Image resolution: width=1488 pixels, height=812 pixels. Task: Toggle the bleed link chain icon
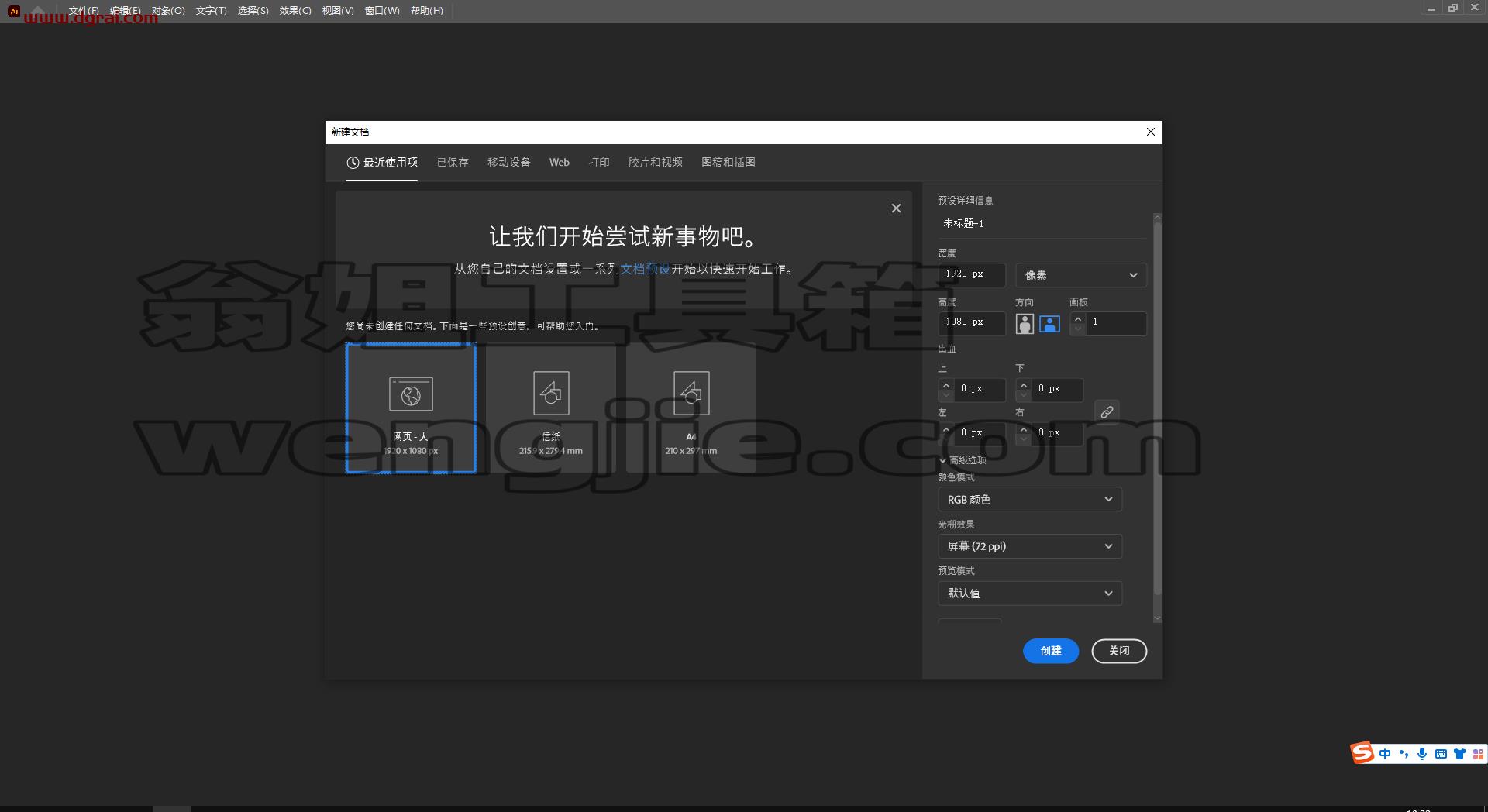click(x=1107, y=411)
